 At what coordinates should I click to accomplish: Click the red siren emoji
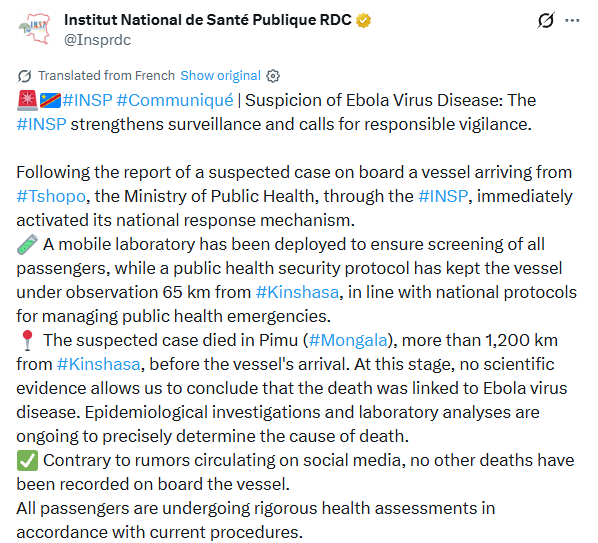[x=27, y=100]
